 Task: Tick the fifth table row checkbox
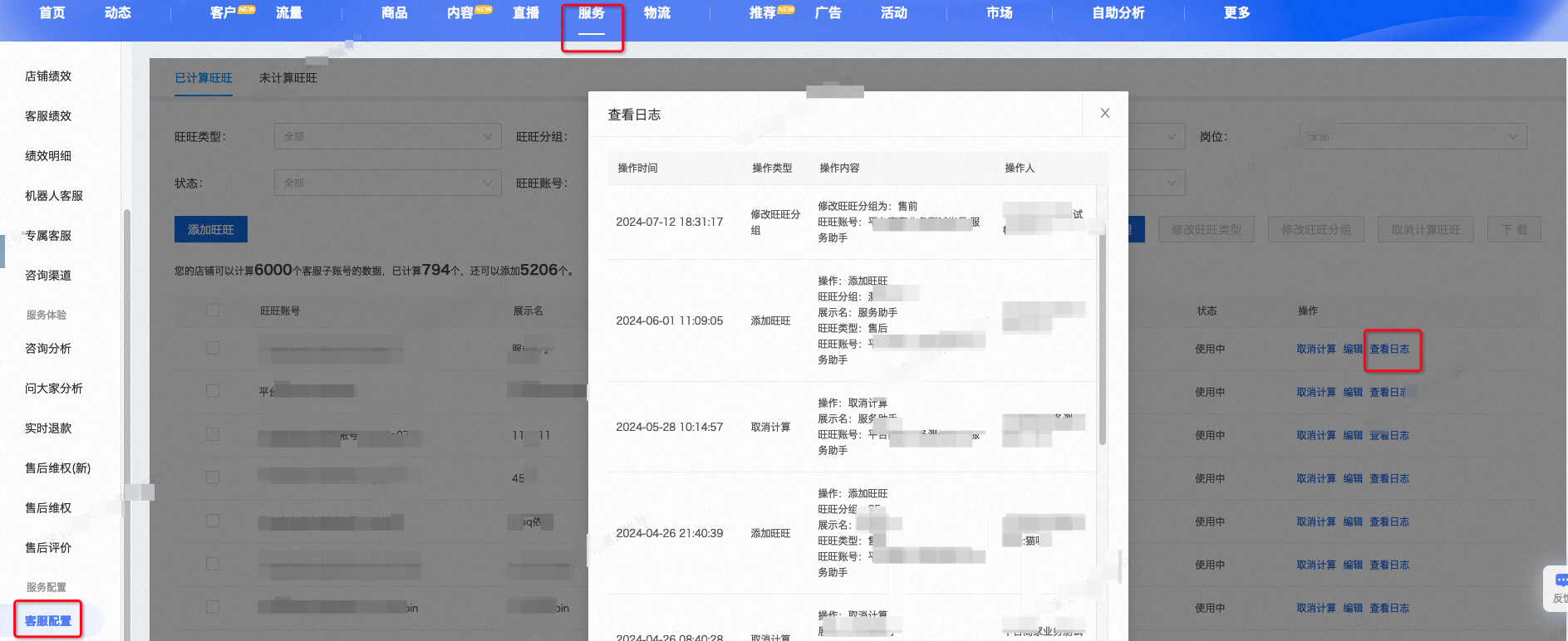point(213,521)
